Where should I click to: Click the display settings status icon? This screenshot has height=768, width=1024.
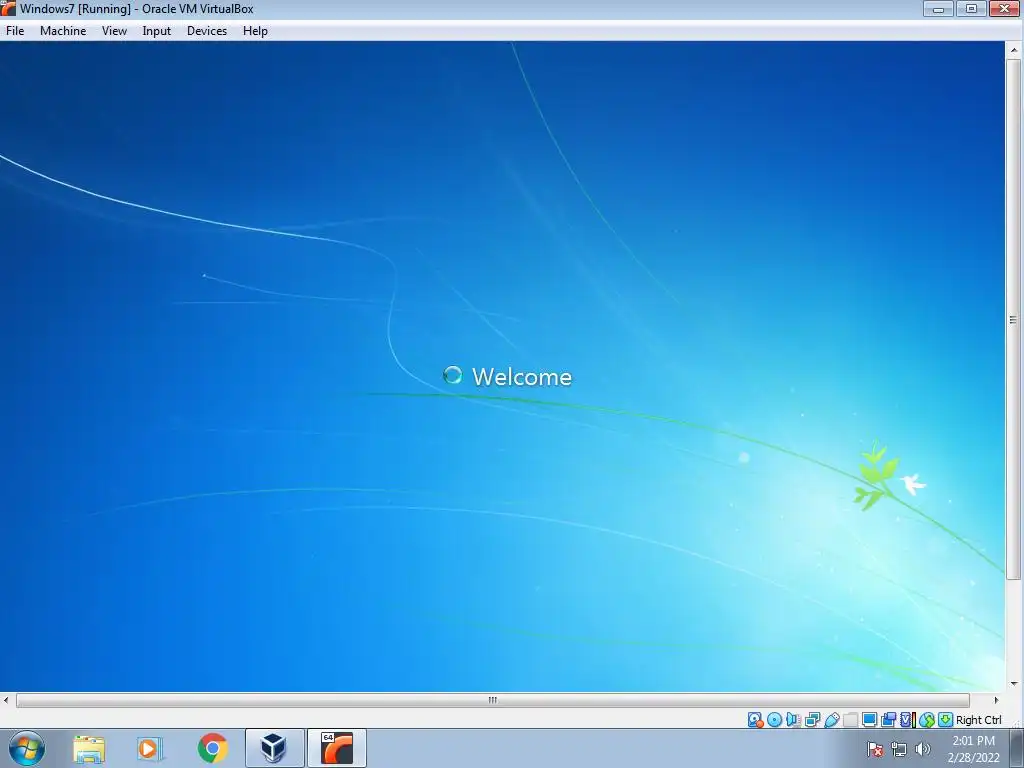click(869, 720)
